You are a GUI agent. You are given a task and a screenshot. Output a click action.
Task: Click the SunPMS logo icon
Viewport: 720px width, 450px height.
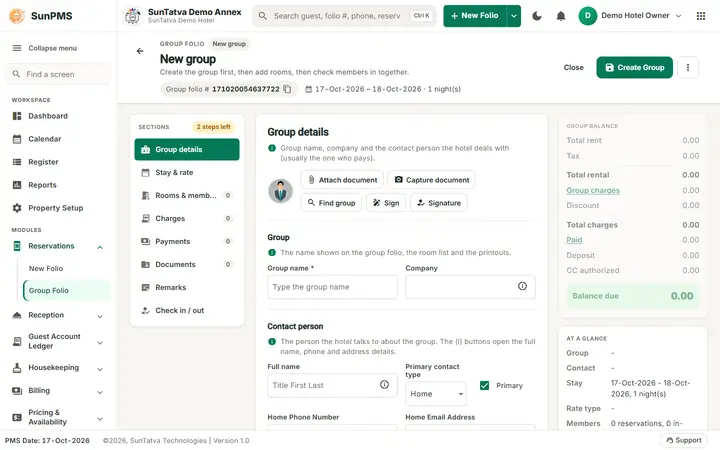(x=17, y=16)
